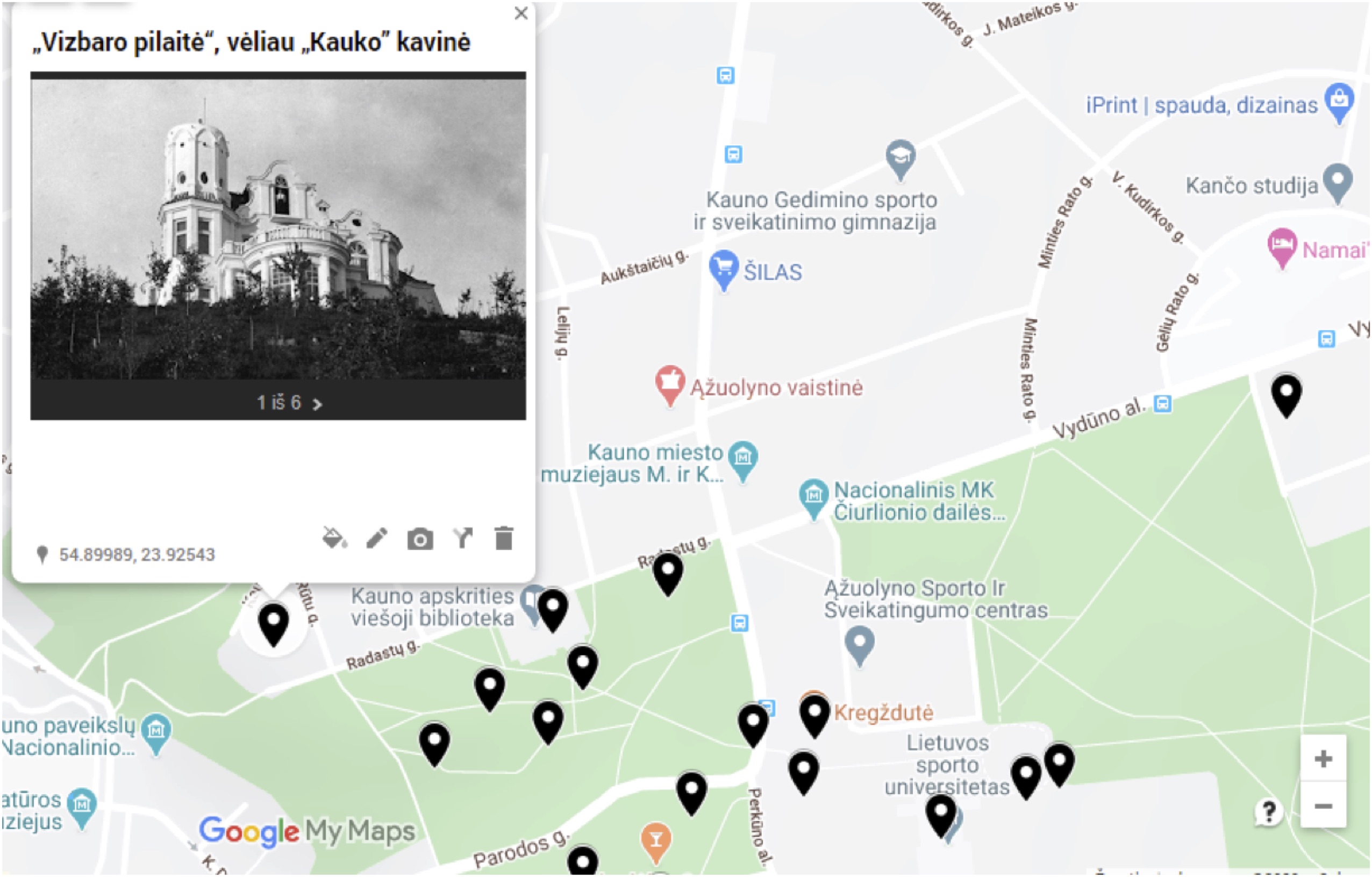Zoom out the map with minus button

pos(1323,807)
